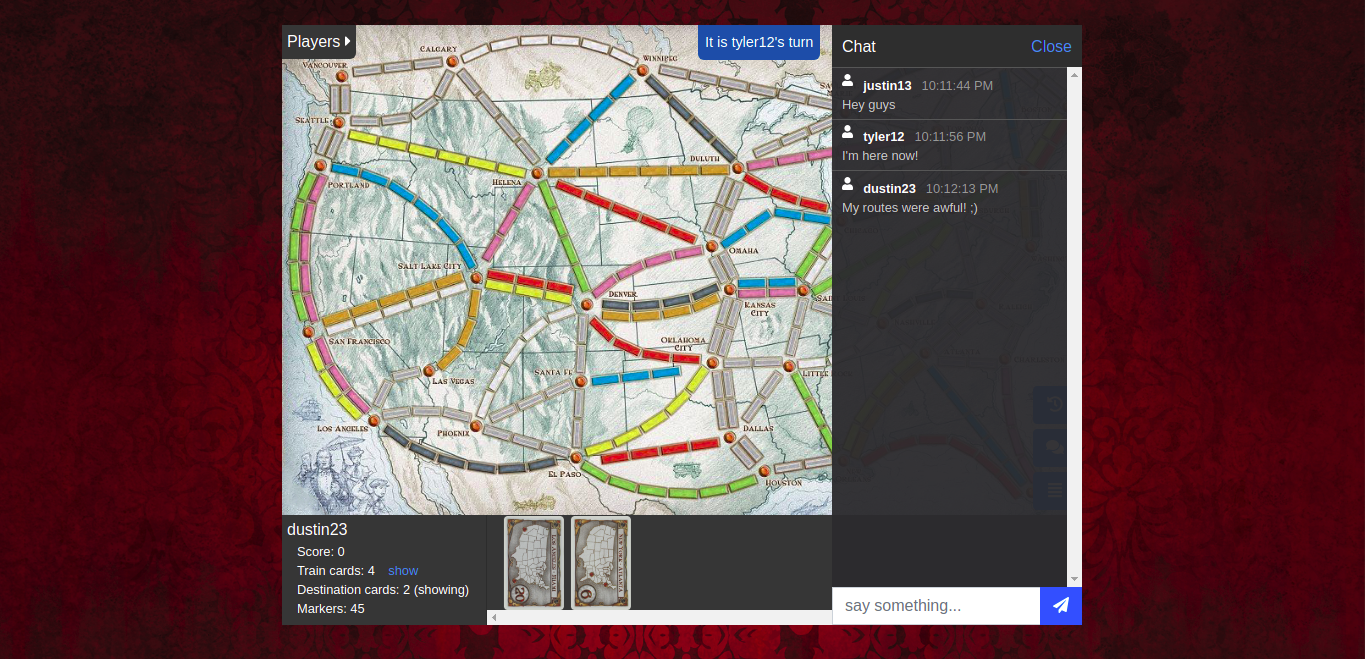Click dustin23's user avatar icon in chat
Viewport: 1365px width, 659px height.
point(848,184)
